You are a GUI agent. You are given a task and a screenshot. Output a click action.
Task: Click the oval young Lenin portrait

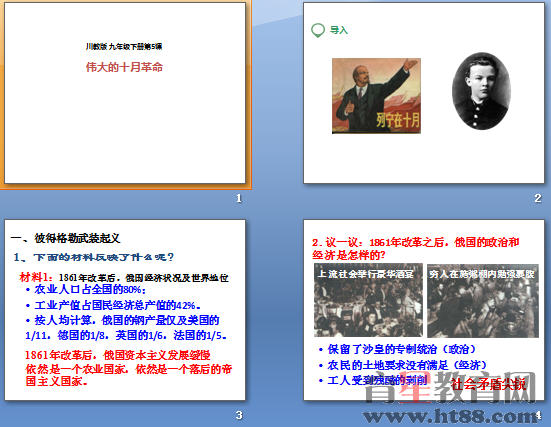[481, 91]
